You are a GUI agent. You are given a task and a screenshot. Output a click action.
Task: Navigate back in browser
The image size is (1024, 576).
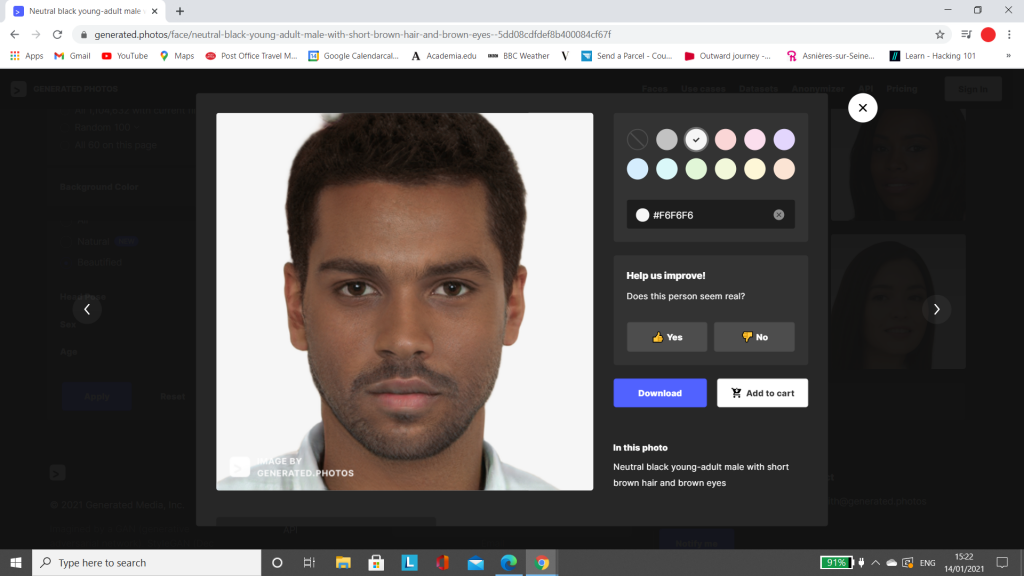click(x=14, y=35)
